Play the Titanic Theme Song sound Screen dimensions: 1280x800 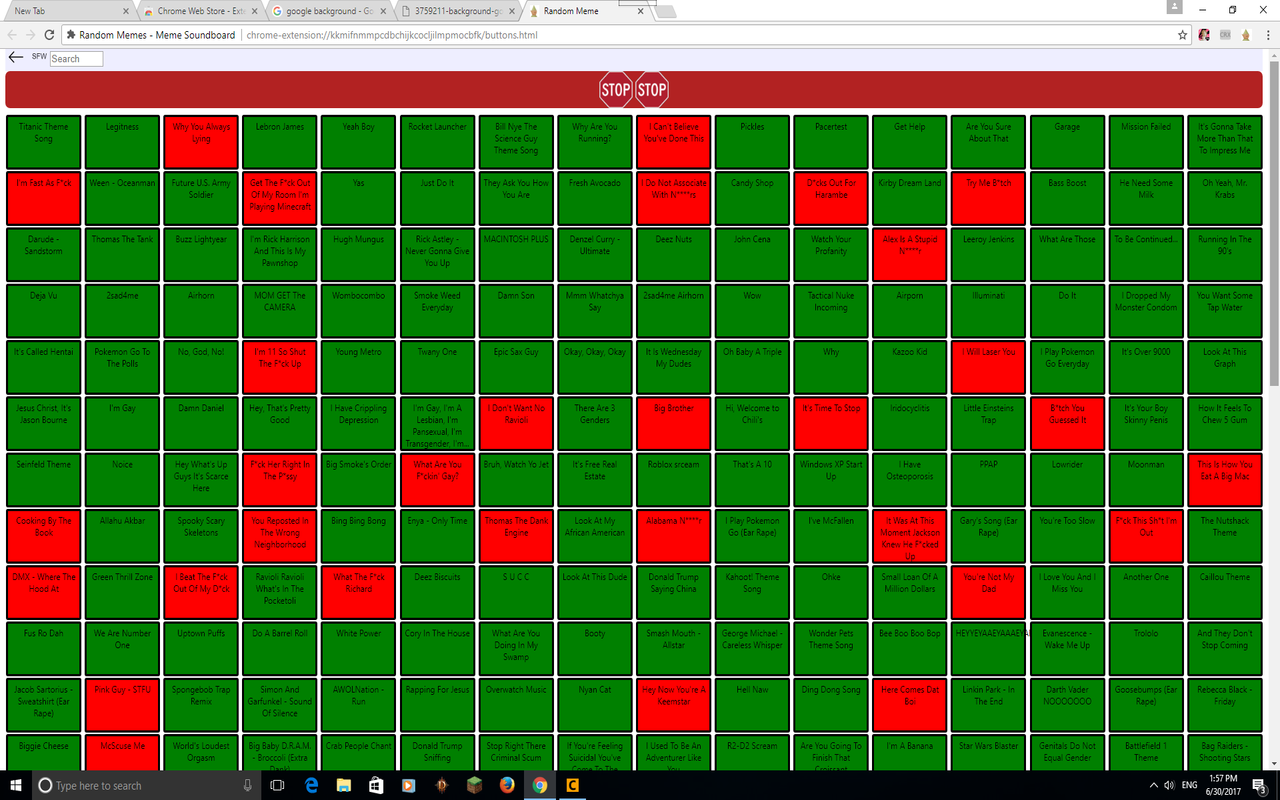(x=44, y=142)
